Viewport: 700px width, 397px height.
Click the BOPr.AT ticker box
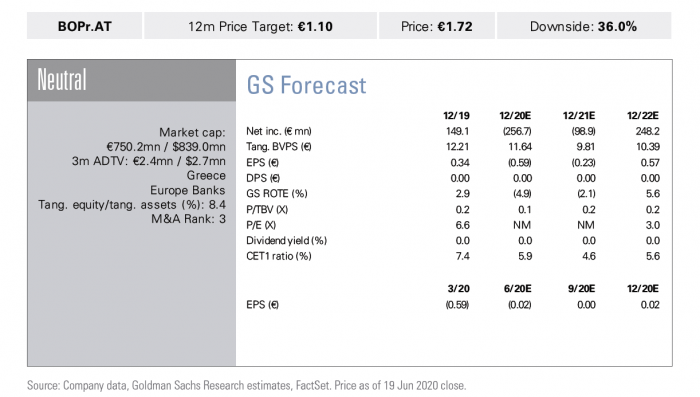(84, 26)
